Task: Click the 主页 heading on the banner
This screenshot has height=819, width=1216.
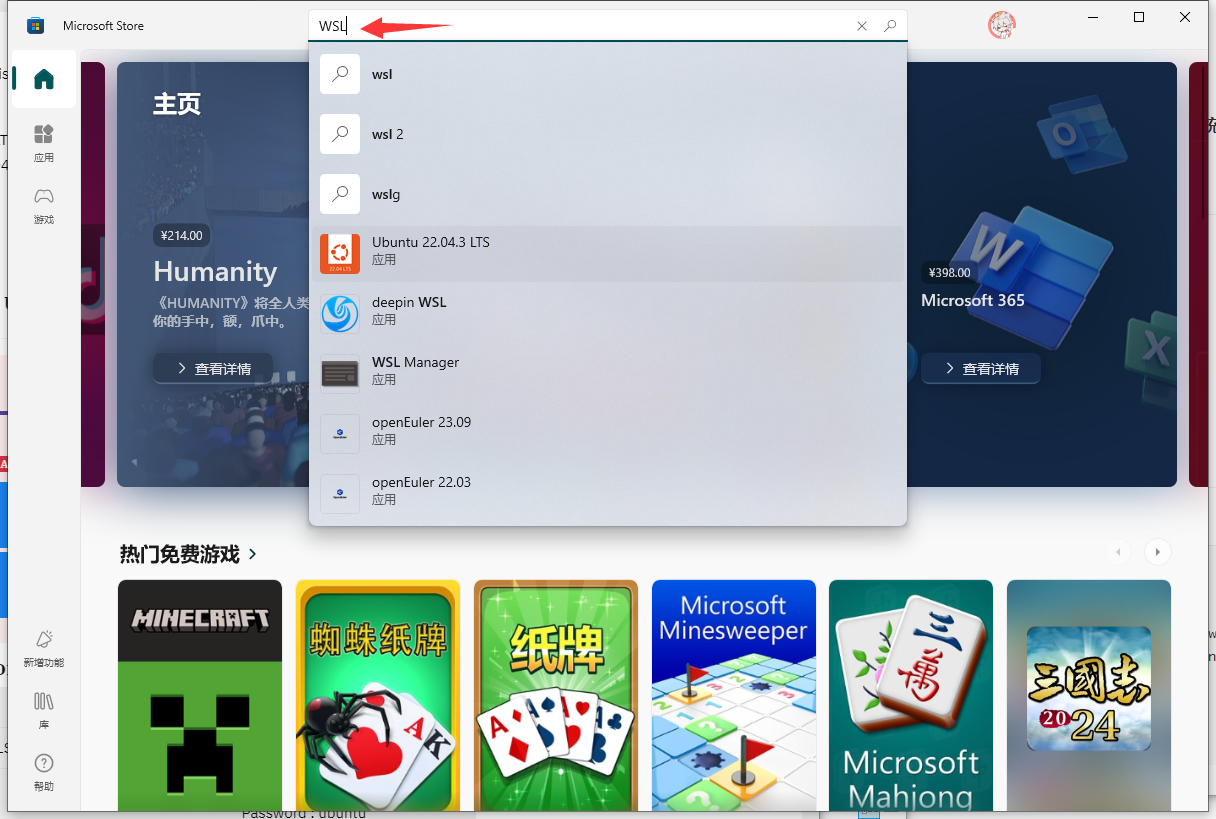Action: (x=177, y=104)
